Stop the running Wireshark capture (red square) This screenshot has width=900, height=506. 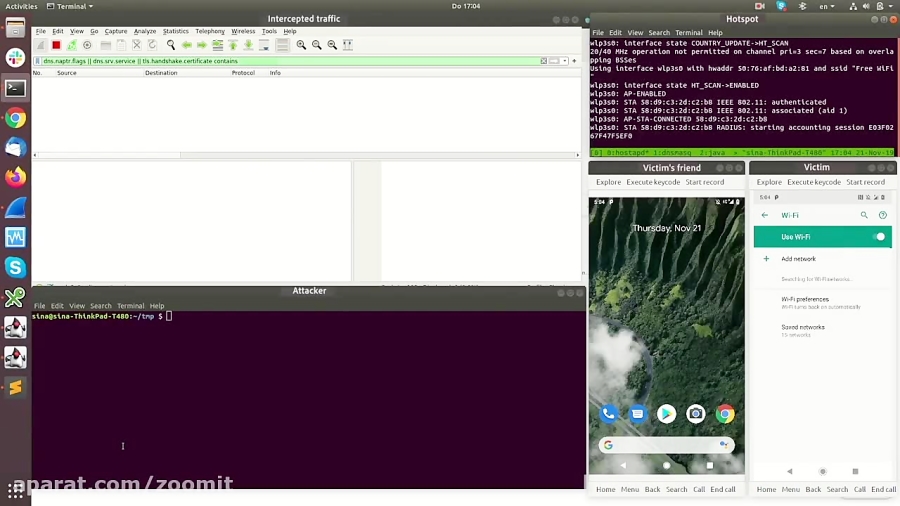56,45
